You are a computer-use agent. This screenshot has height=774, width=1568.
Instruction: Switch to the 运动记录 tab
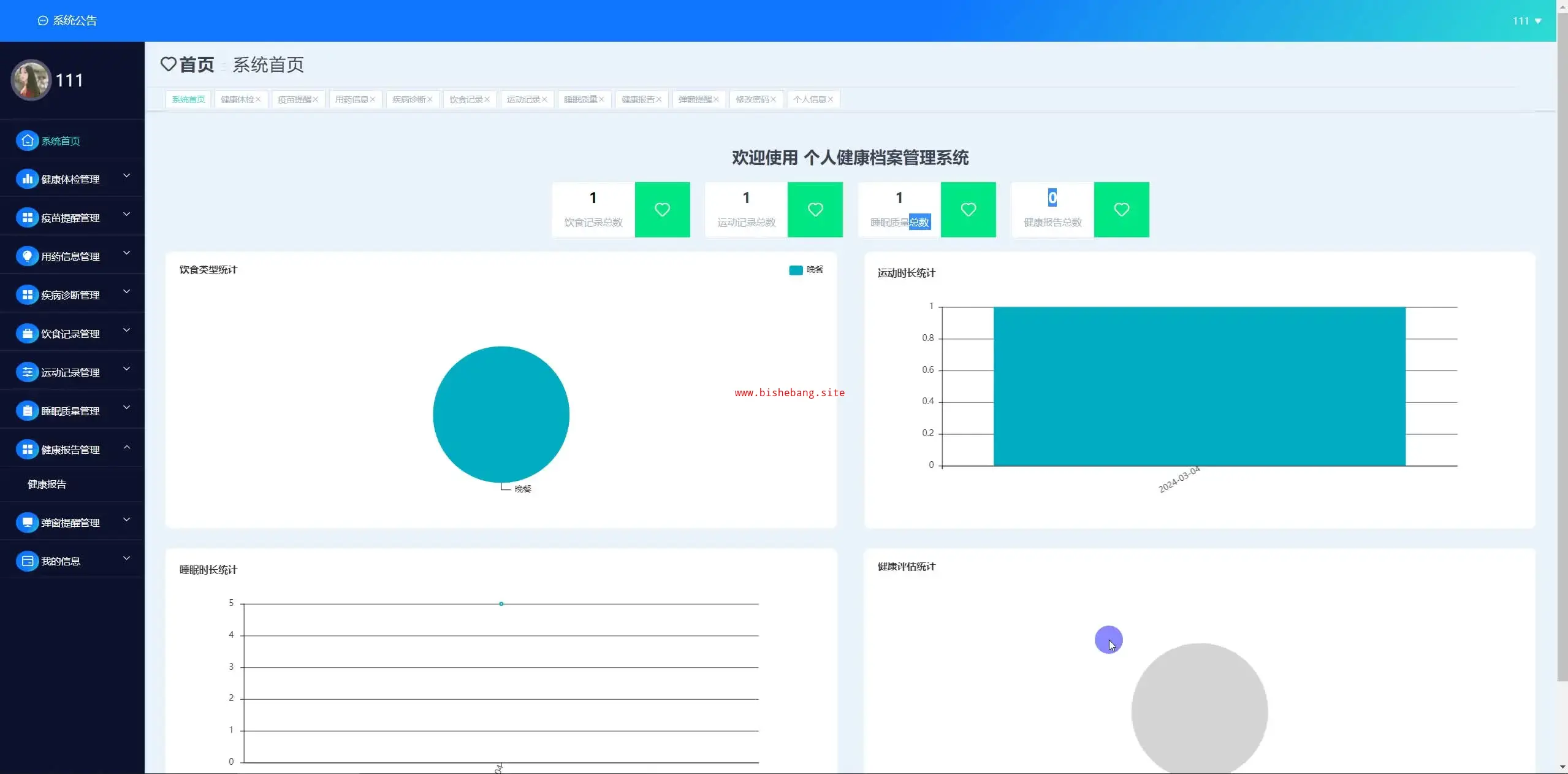[x=523, y=99]
